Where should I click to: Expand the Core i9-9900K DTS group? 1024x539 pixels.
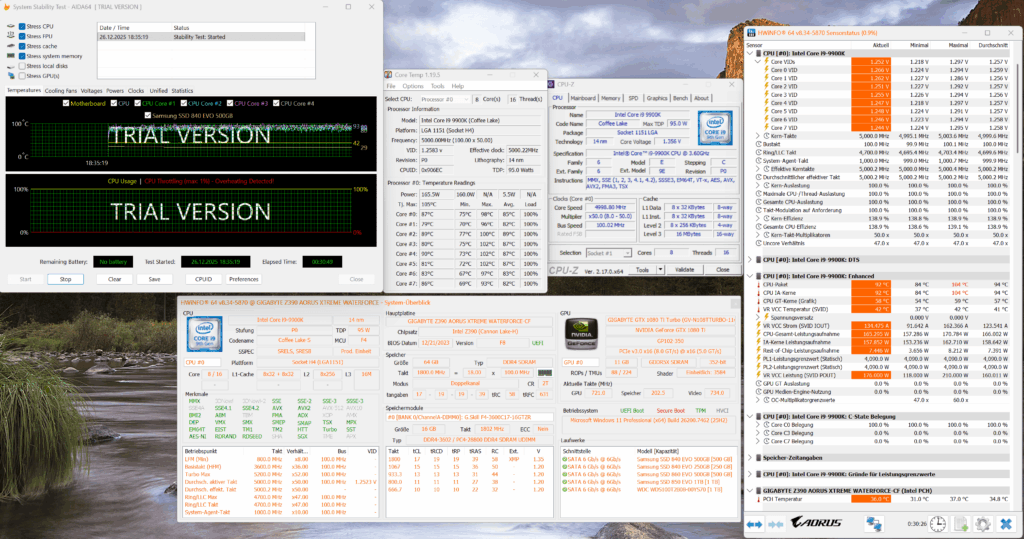tap(750, 259)
